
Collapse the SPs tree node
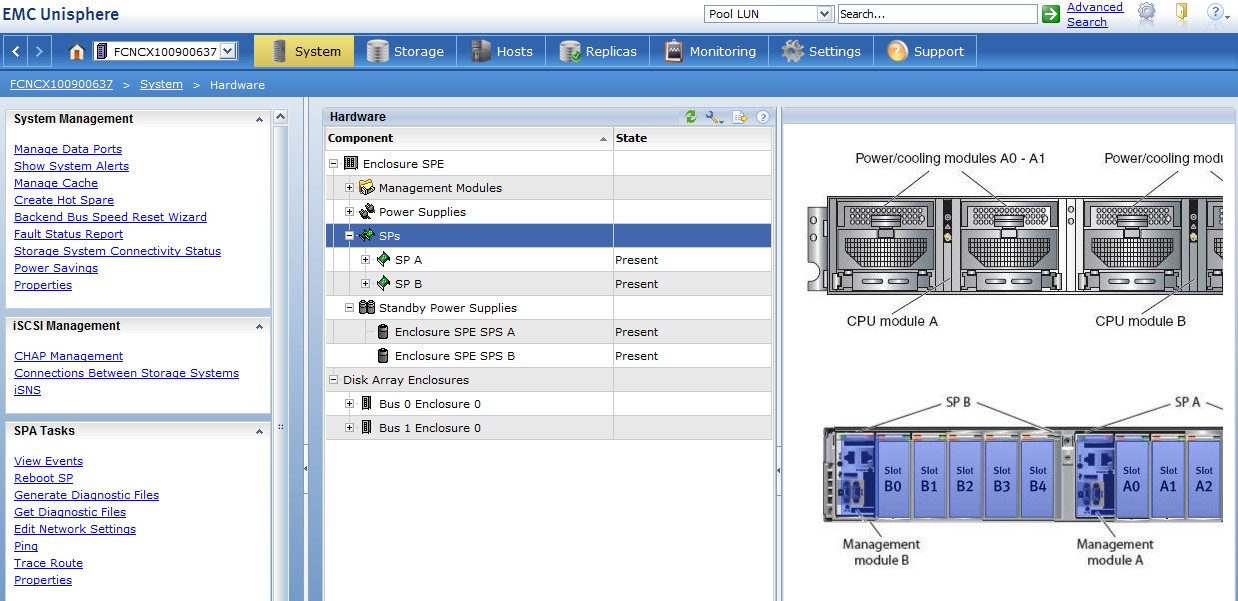coord(350,235)
